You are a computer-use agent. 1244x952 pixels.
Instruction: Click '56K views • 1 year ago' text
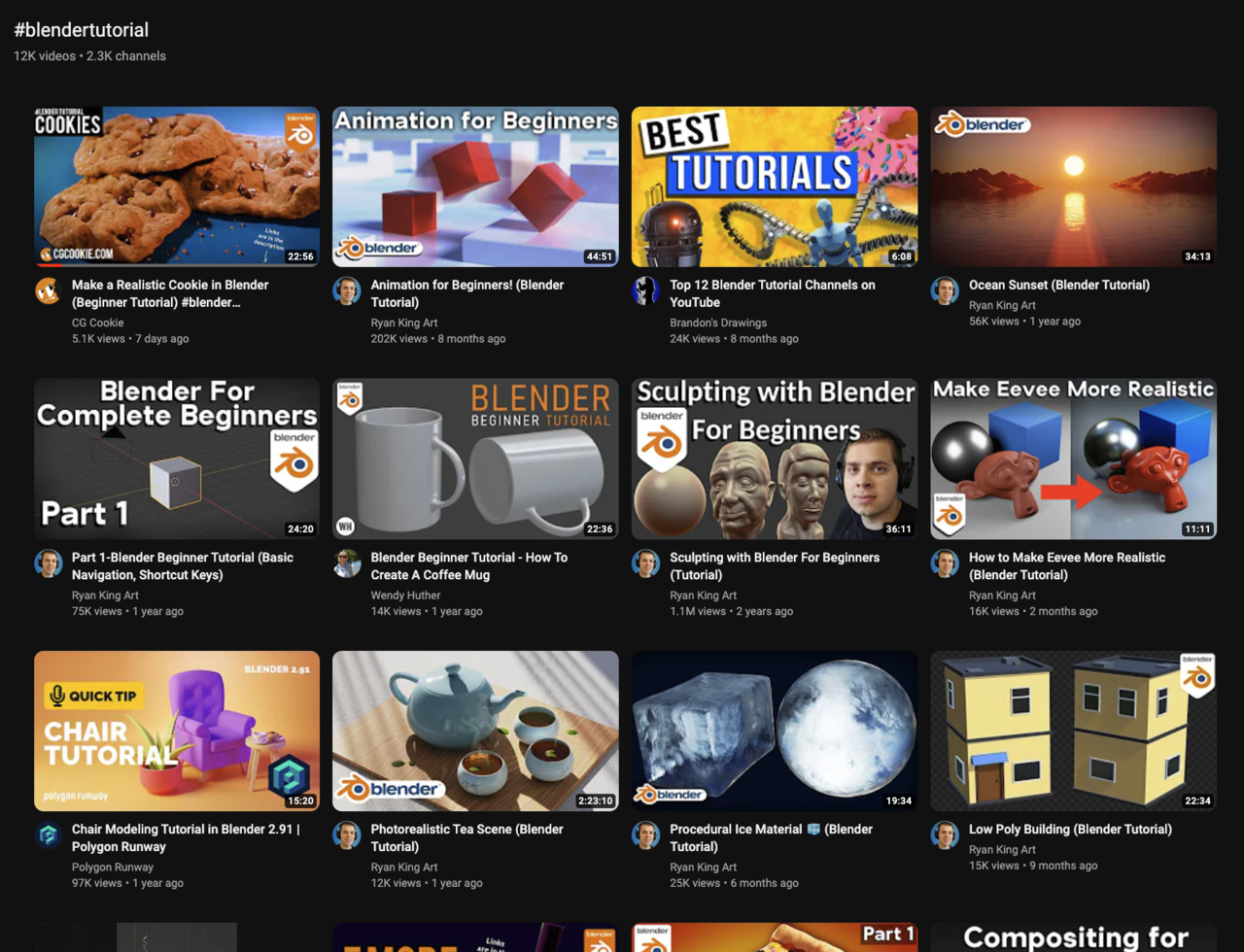click(1024, 322)
